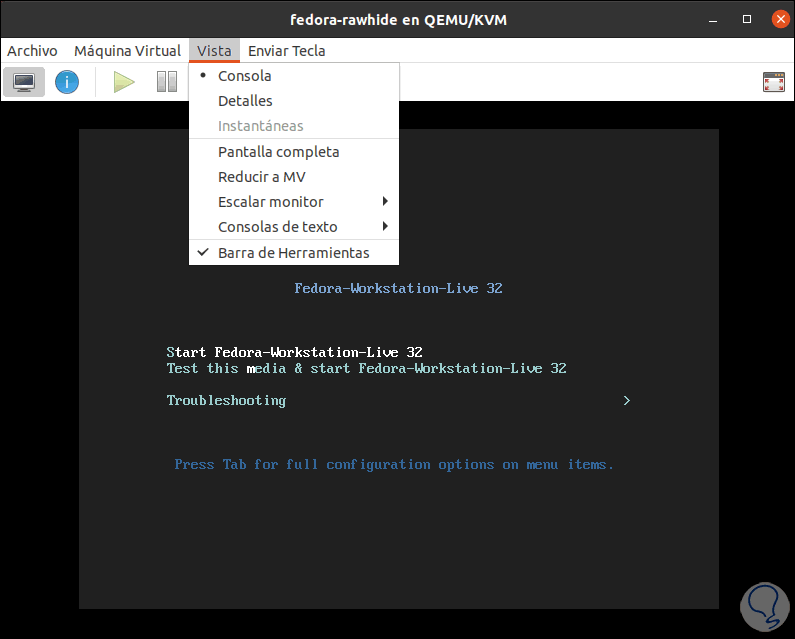Switch to fullscreen via toolbar icon
This screenshot has height=639, width=795.
(x=774, y=82)
